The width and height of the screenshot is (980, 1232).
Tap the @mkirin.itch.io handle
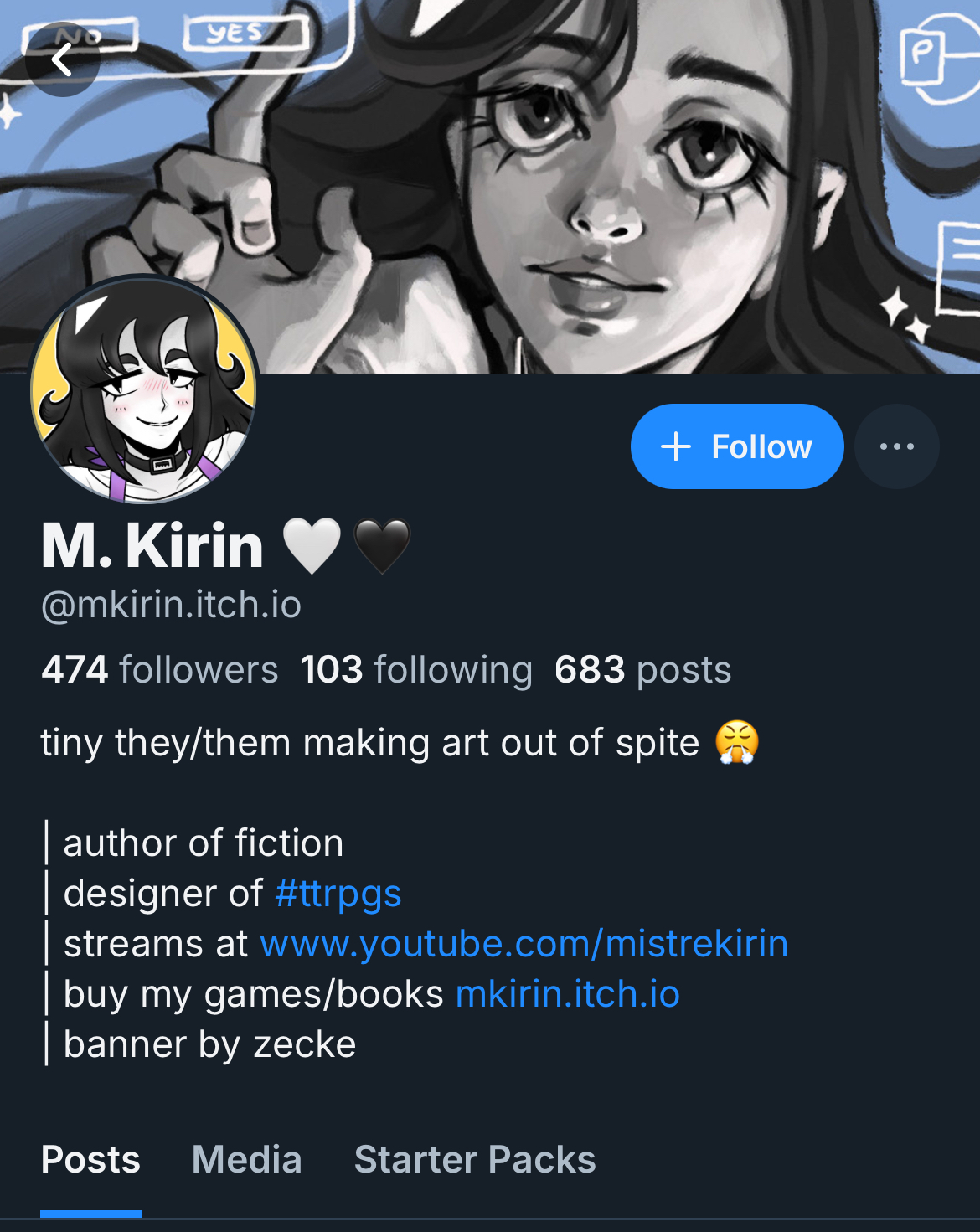point(171,605)
